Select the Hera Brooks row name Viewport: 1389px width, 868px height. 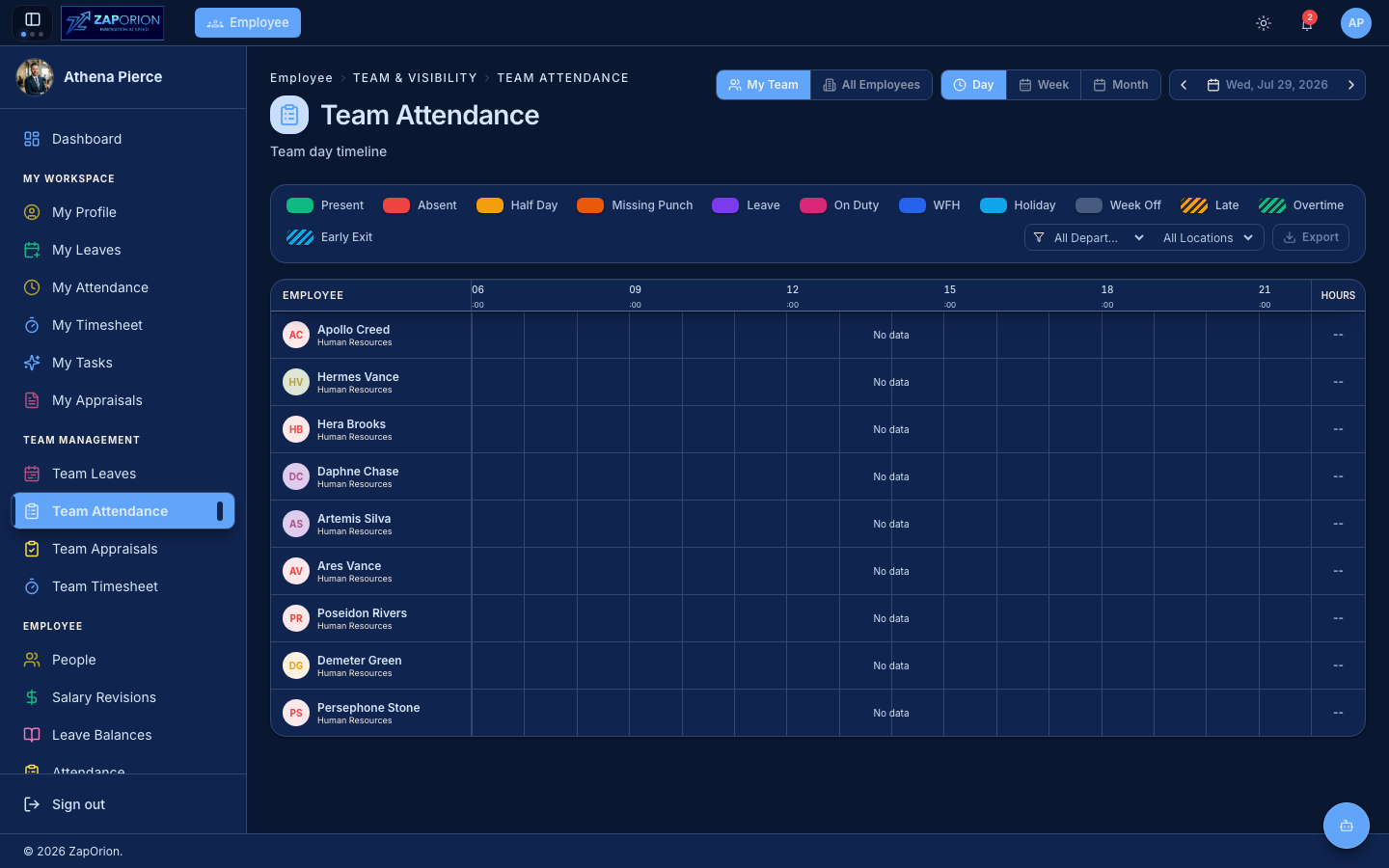click(x=351, y=424)
